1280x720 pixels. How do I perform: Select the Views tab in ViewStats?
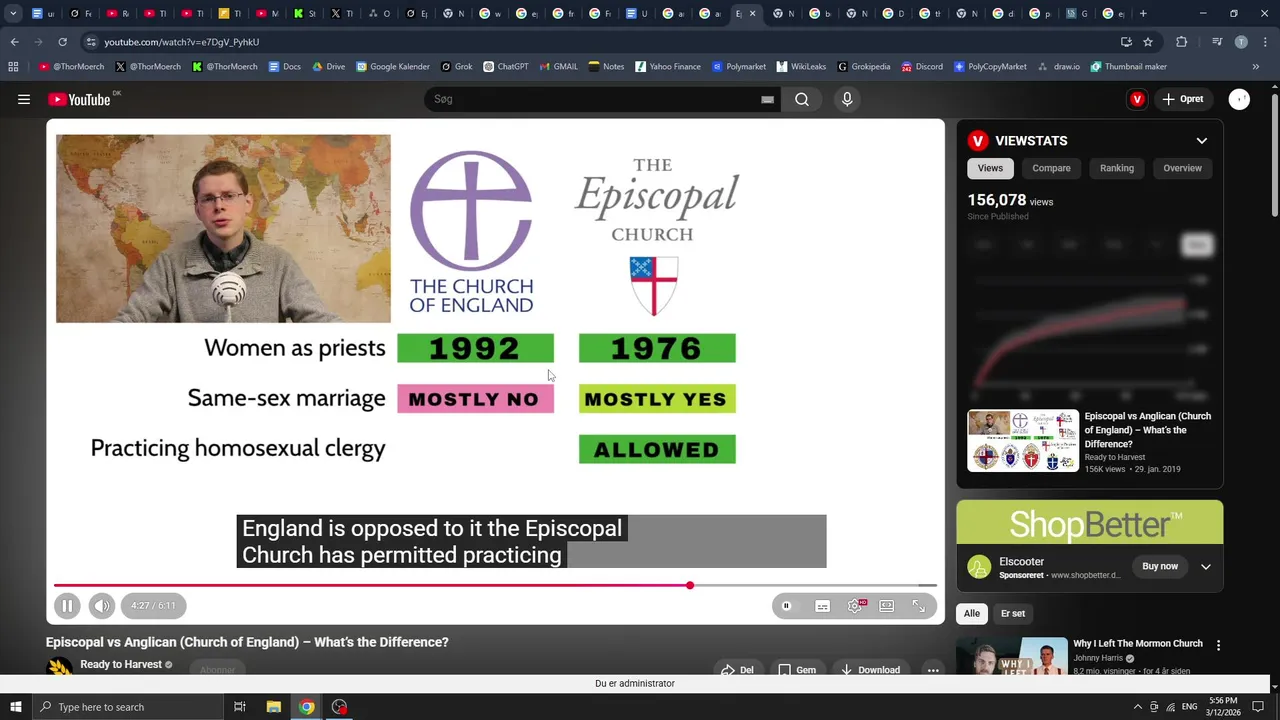coord(990,168)
